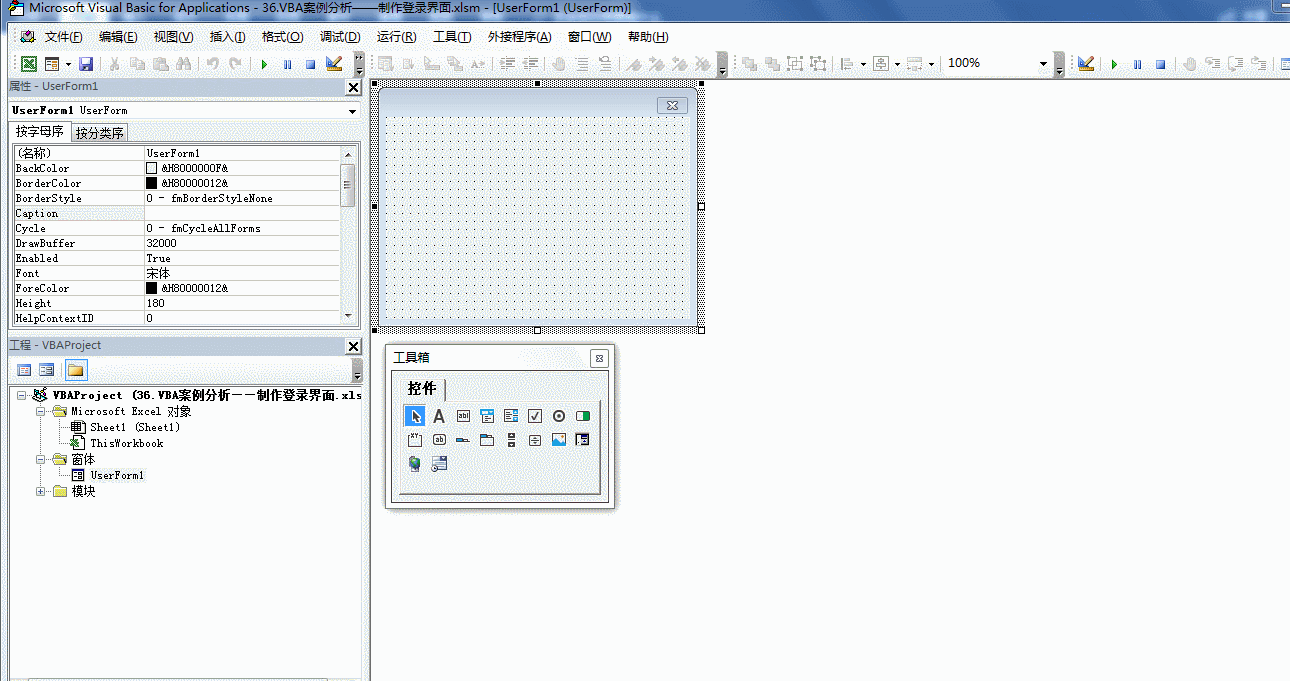1290x681 pixels.
Task: Pick the CheckBox control in toolbox
Action: pos(535,416)
